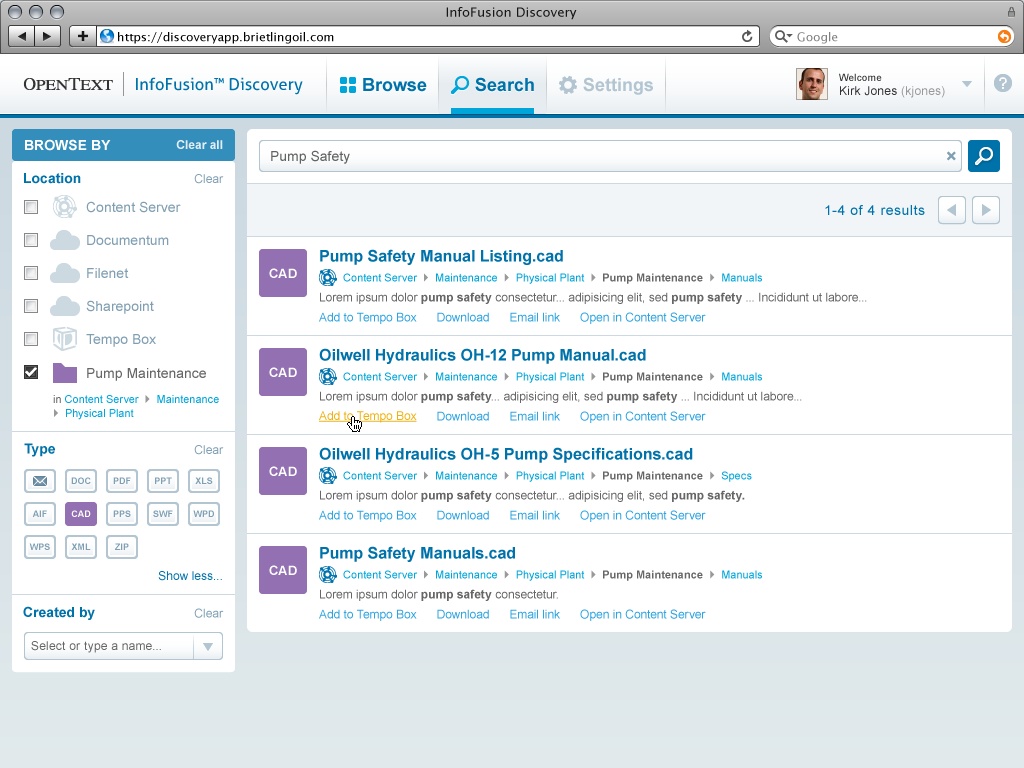Email link for OH-5 Pump Specifications
The image size is (1024, 768).
click(534, 515)
